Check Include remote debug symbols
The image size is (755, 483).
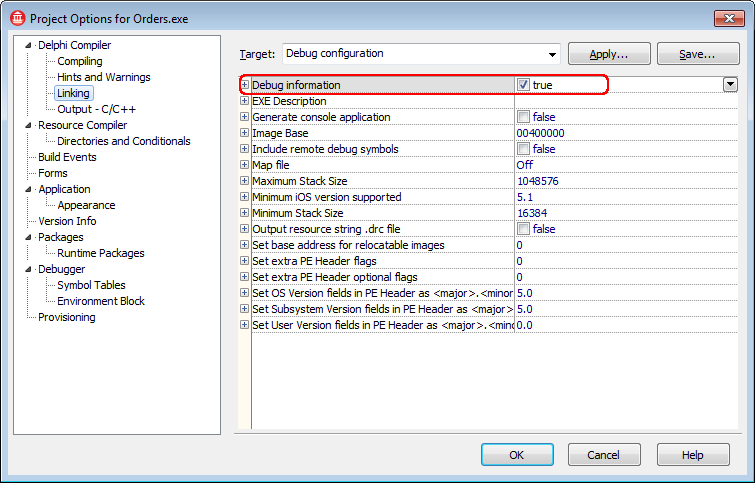tap(523, 149)
